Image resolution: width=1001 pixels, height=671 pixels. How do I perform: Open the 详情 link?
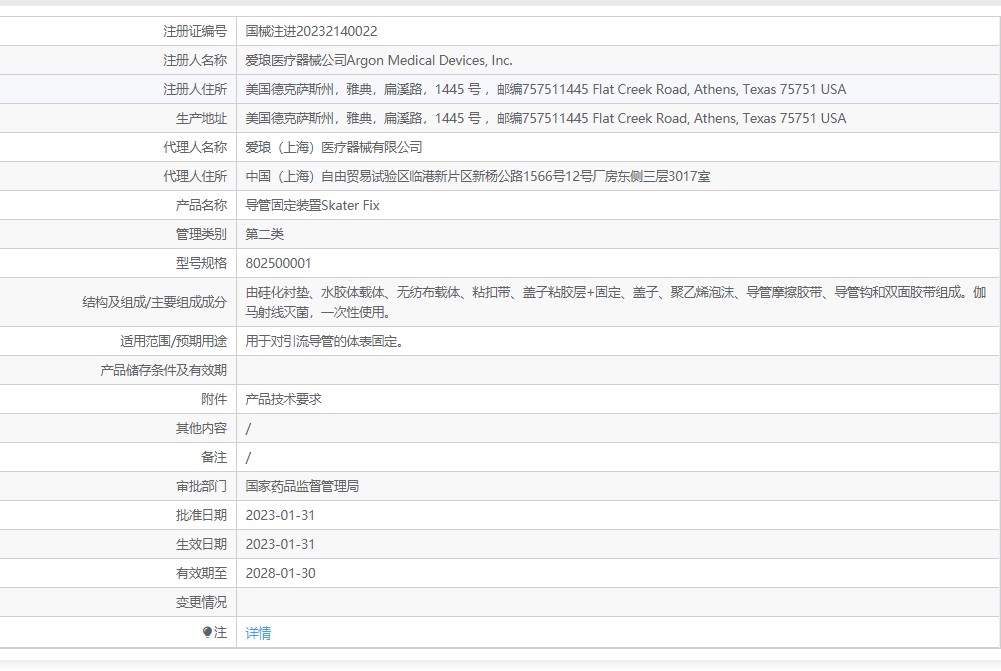[x=258, y=633]
